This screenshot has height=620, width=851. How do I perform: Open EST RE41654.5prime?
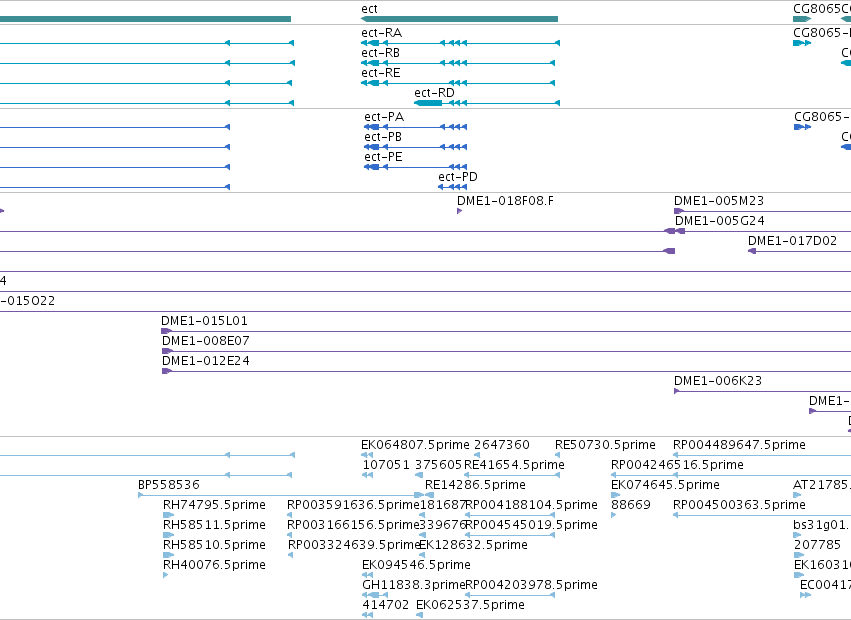(x=514, y=465)
